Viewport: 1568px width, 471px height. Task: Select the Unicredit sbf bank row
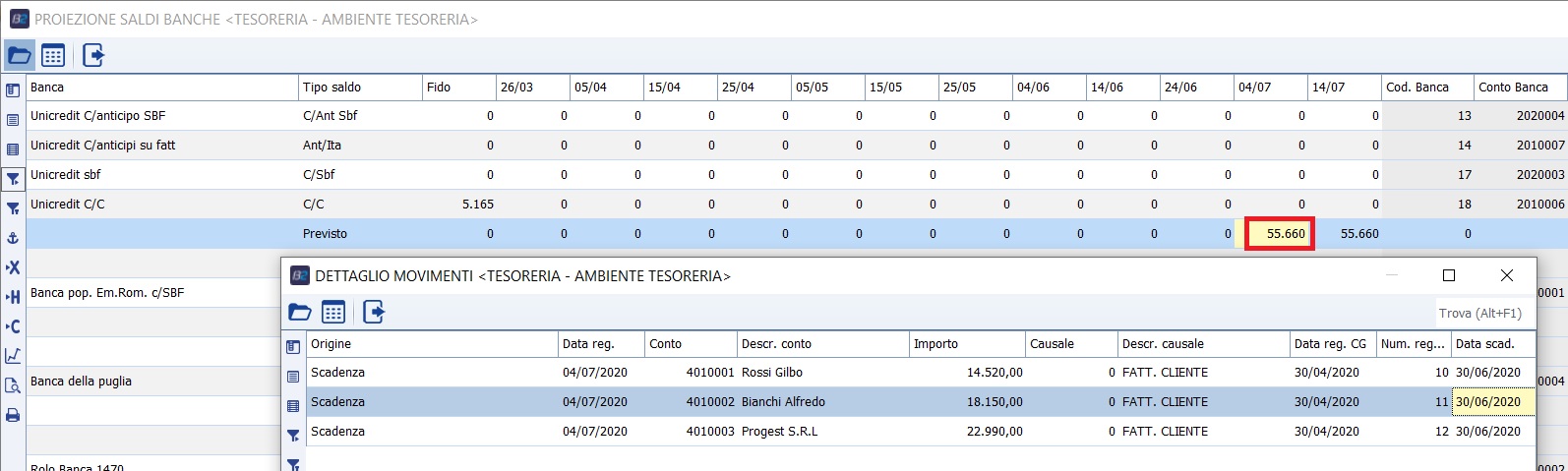coord(797,175)
